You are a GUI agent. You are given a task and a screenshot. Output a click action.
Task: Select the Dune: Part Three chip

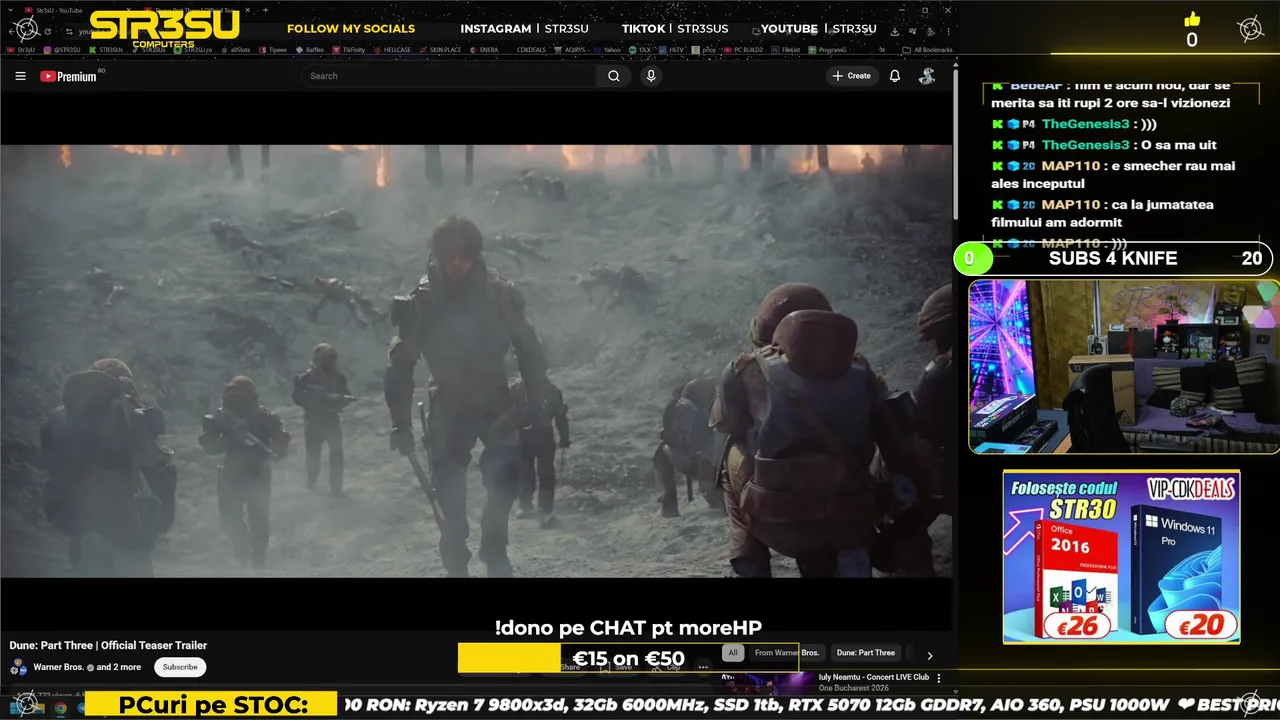(865, 653)
